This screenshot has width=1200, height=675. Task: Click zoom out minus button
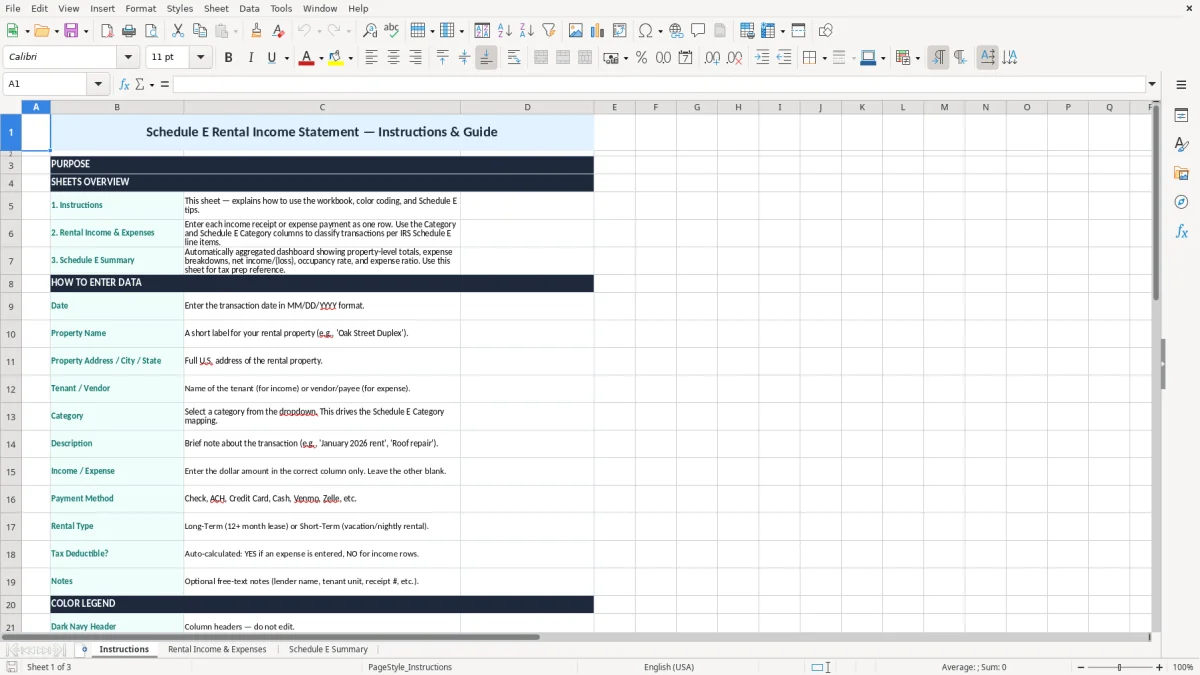[x=1081, y=667]
